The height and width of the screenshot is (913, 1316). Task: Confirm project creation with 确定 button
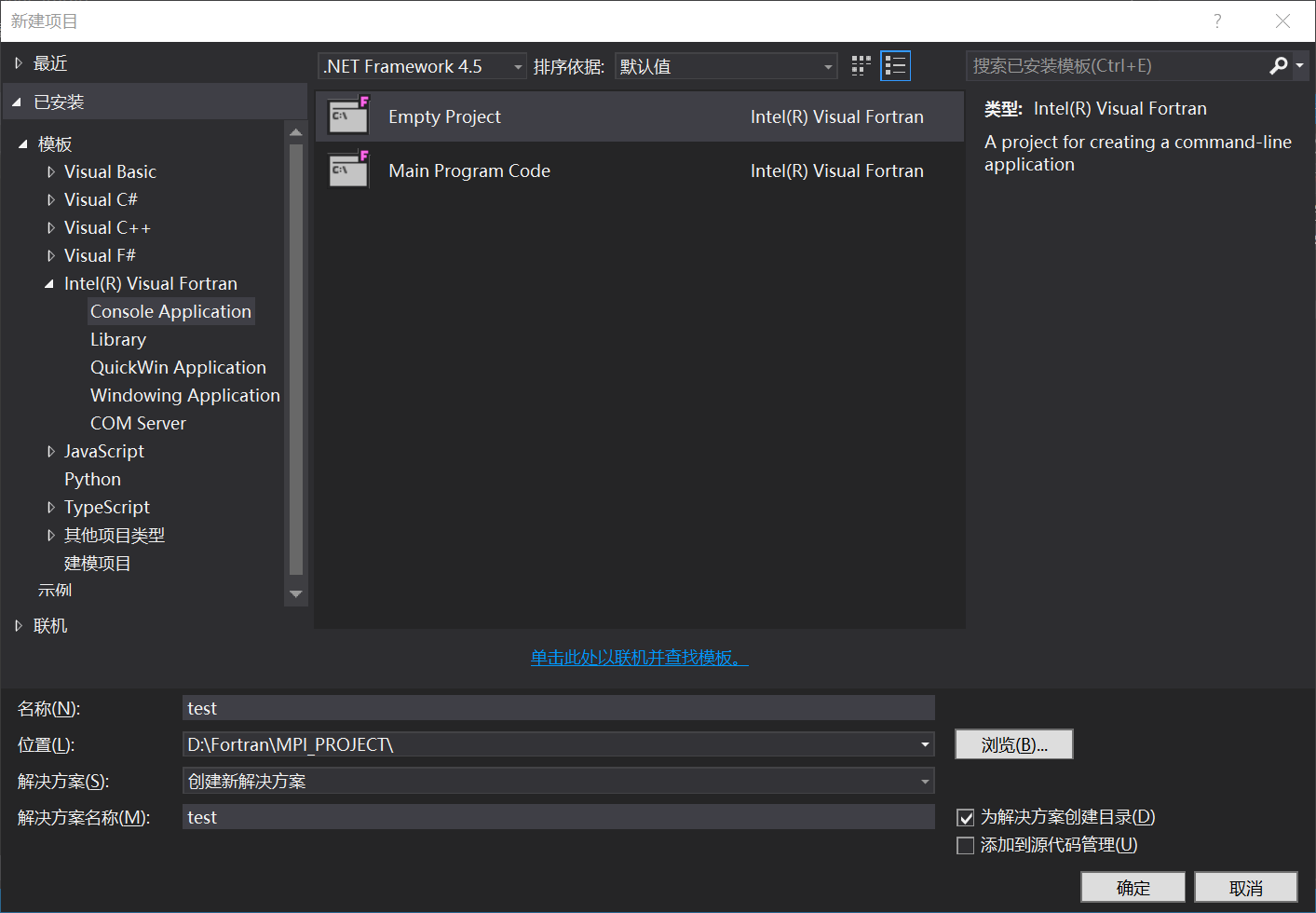point(1133,887)
